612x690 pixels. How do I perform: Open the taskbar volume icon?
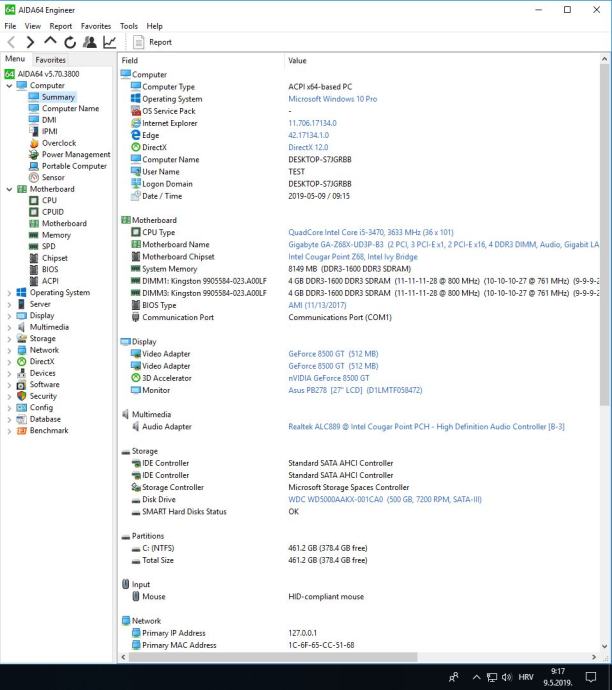point(506,677)
